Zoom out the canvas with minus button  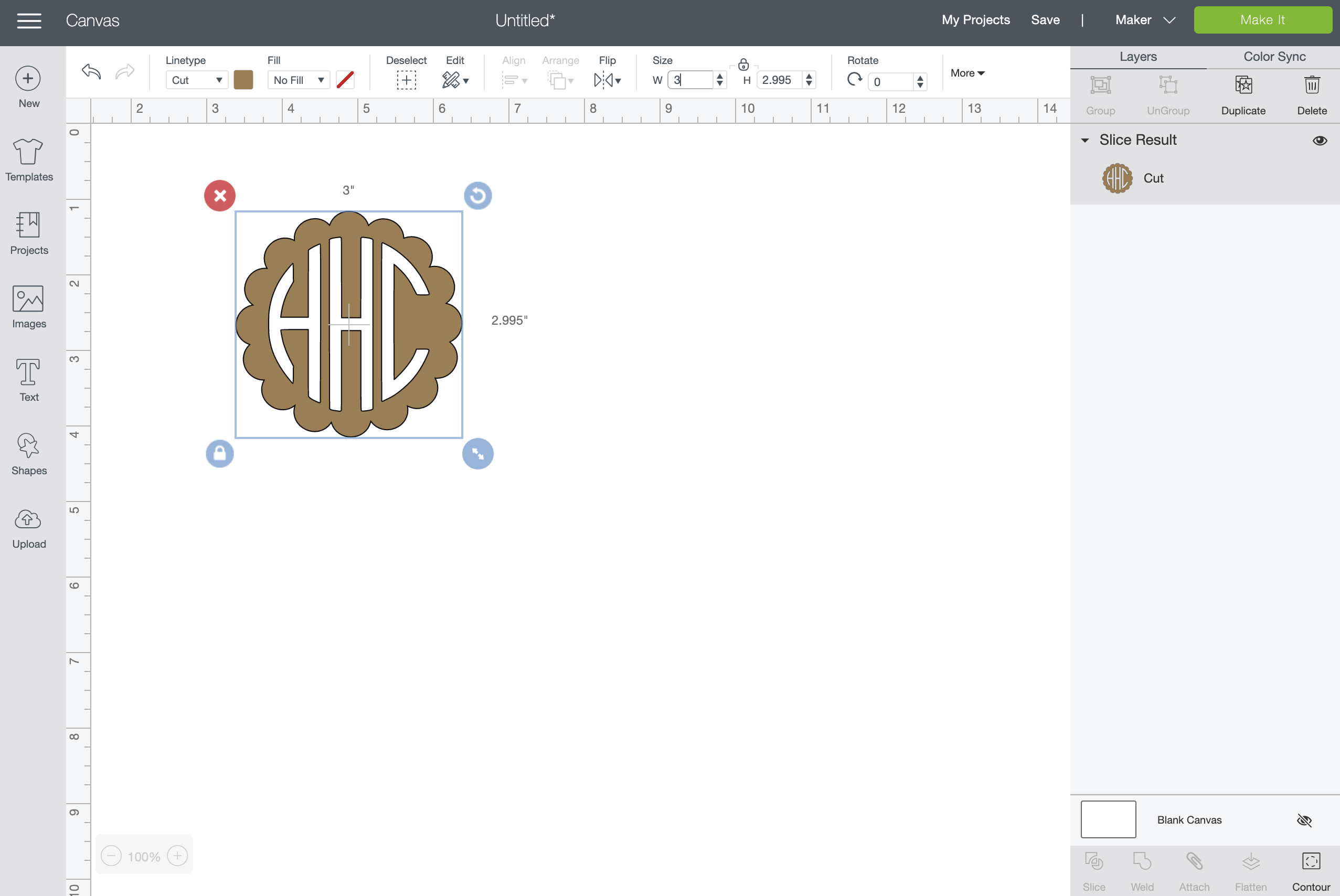[111, 856]
